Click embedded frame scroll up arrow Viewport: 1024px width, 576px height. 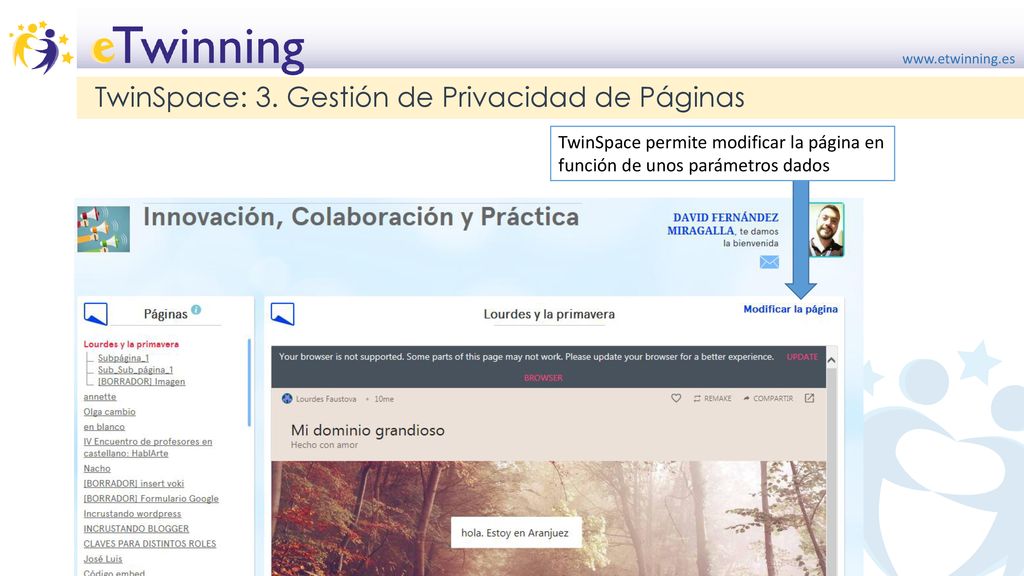[x=831, y=360]
